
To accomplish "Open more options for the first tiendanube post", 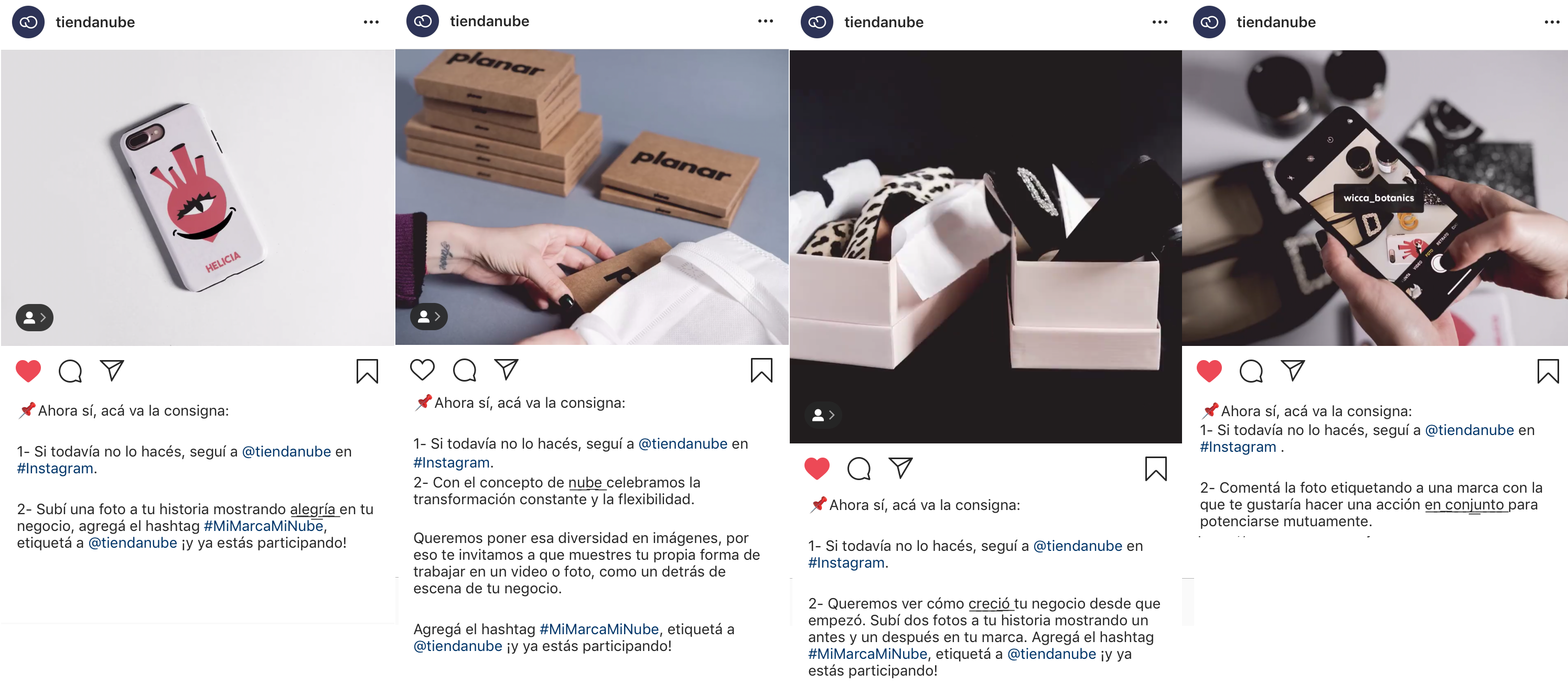I will point(371,23).
